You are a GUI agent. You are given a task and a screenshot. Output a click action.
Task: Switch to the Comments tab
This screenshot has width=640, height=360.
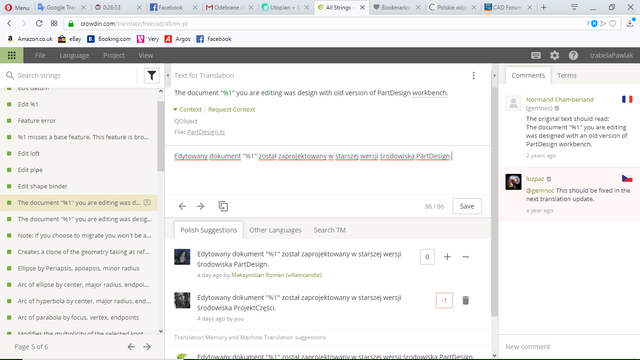(528, 76)
